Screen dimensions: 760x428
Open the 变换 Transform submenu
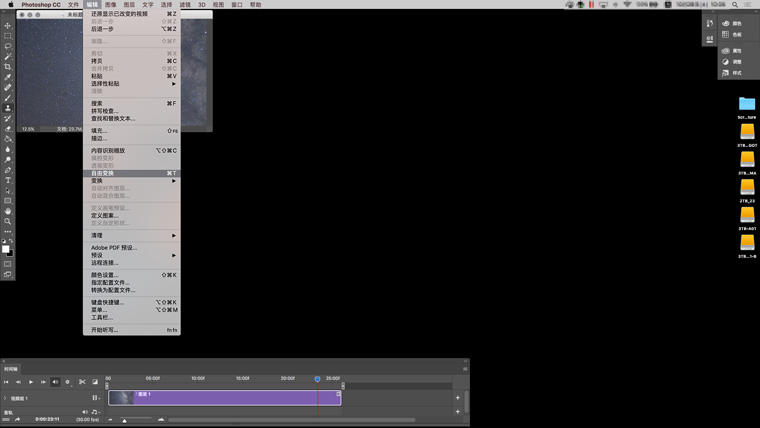132,181
